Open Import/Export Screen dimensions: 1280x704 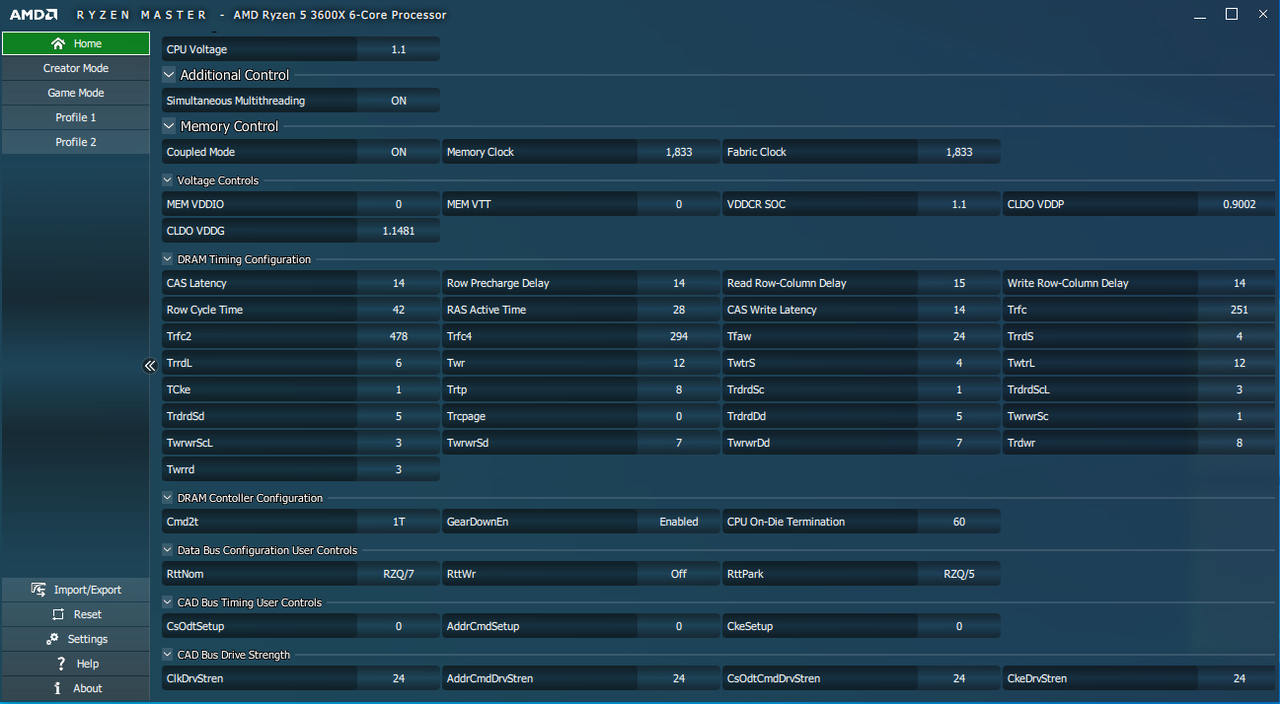[x=75, y=590]
